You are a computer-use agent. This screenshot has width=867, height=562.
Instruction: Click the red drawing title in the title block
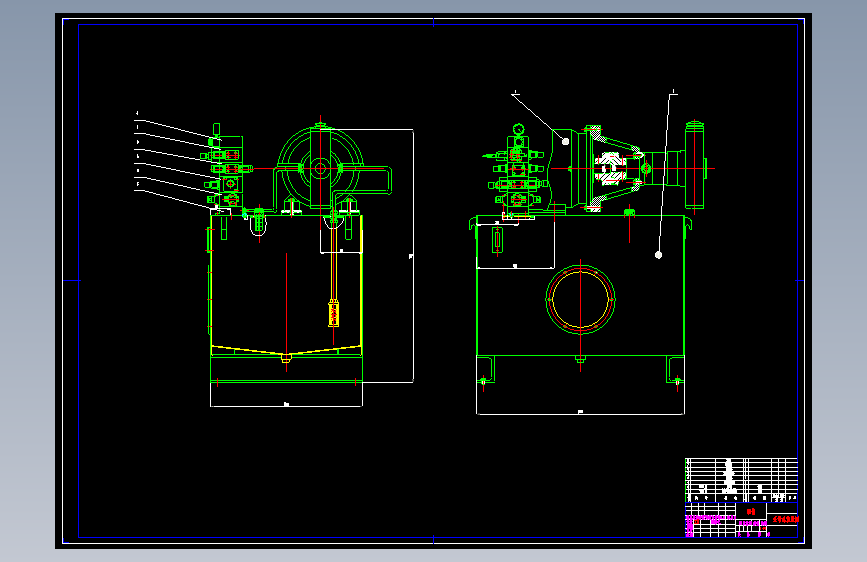coord(785,519)
